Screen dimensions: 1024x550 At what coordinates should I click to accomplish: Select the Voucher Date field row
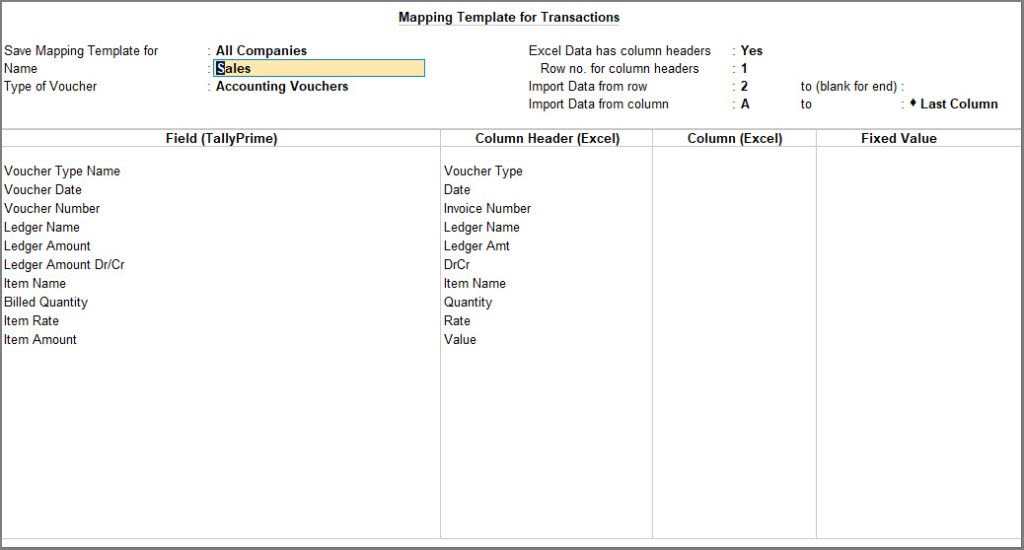click(x=43, y=190)
